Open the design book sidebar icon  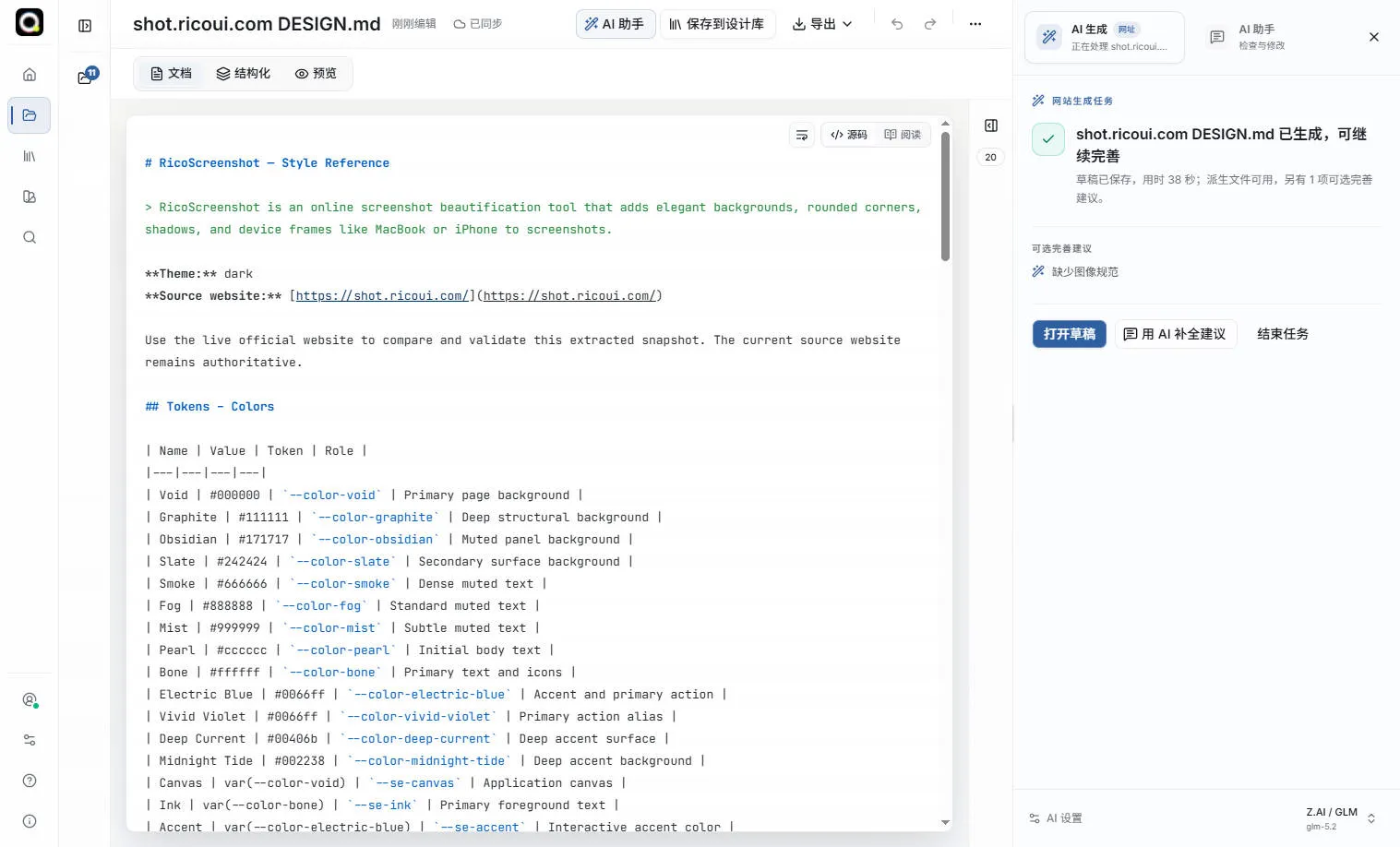click(x=30, y=197)
